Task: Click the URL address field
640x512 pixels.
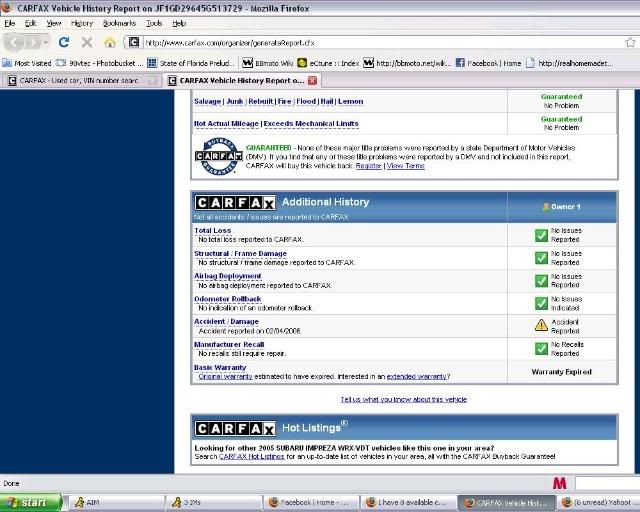Action: tap(382, 42)
